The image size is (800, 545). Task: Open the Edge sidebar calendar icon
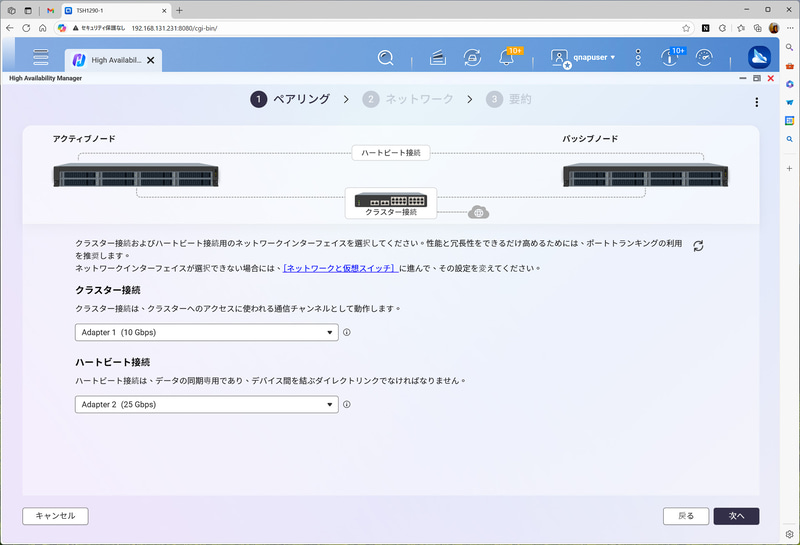[789, 121]
